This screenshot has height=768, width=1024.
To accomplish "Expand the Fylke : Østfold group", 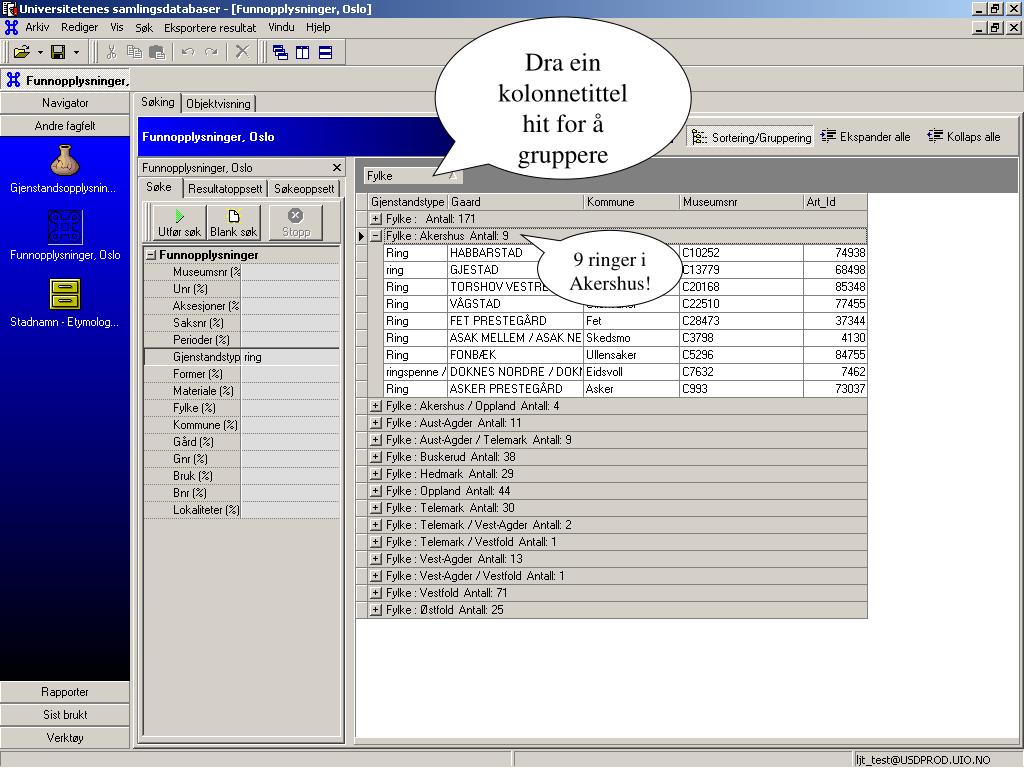I will click(x=376, y=609).
